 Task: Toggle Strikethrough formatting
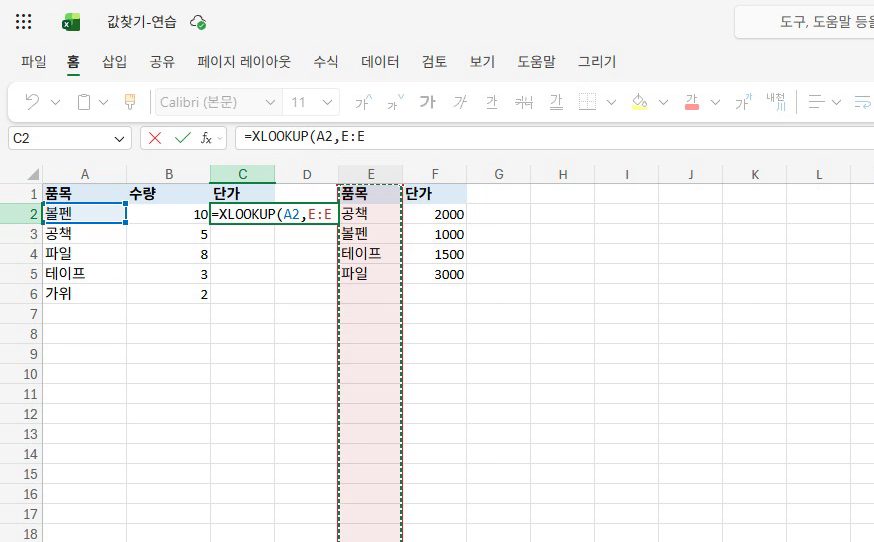click(524, 102)
